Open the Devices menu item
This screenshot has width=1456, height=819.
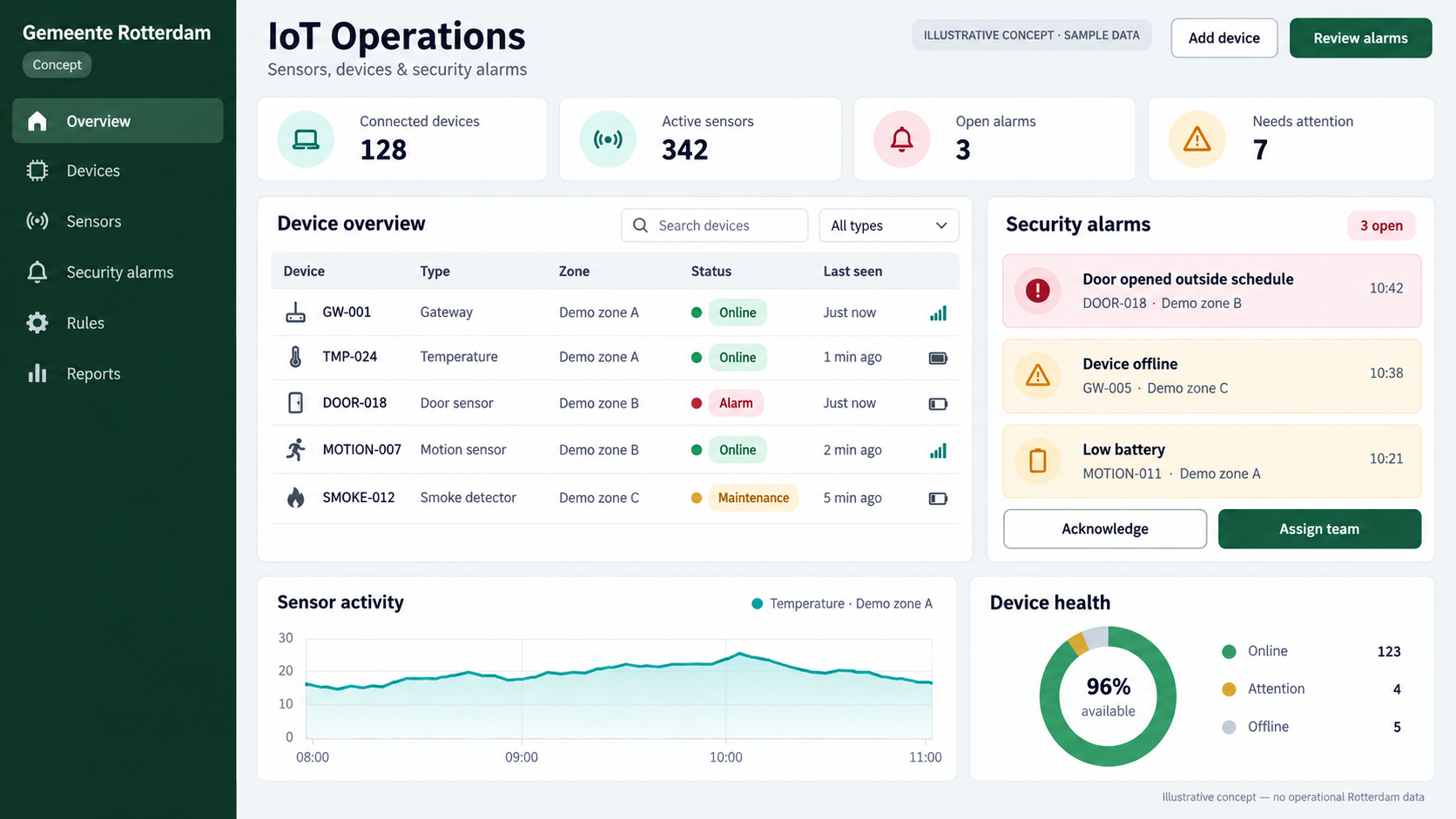[x=118, y=171]
